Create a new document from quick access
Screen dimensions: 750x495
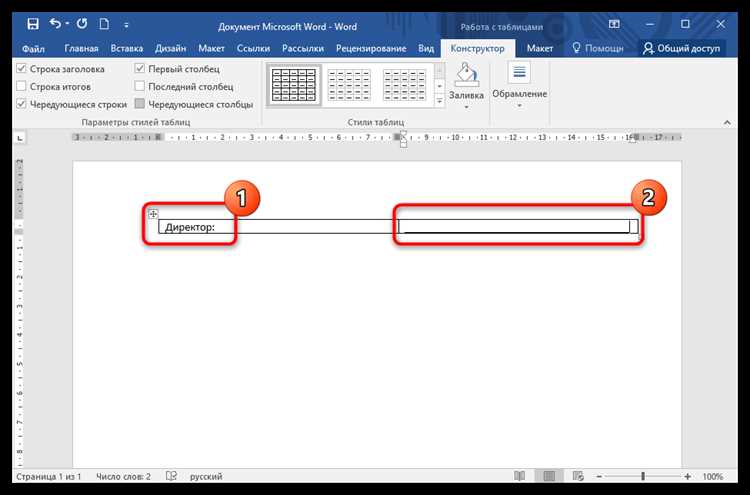[x=104, y=24]
